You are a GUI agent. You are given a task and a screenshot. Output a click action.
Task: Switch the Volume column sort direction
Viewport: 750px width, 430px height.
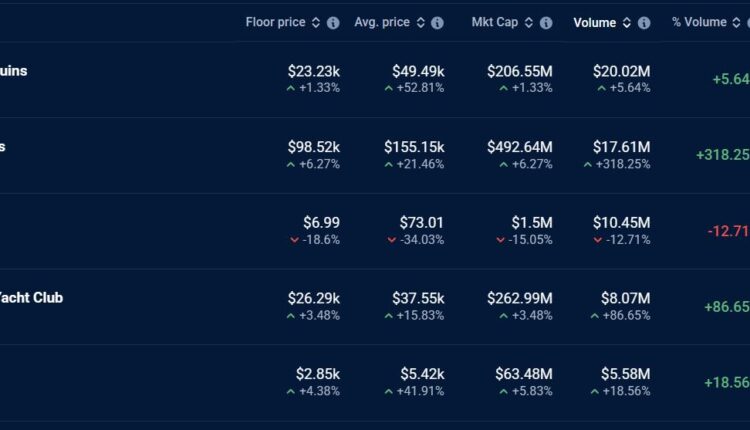click(x=626, y=23)
